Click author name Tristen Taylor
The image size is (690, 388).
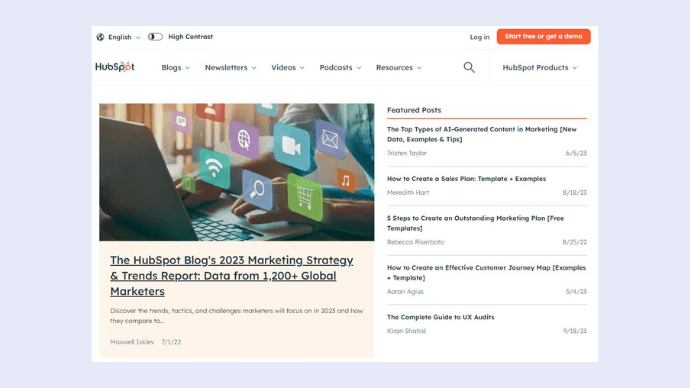(x=407, y=153)
